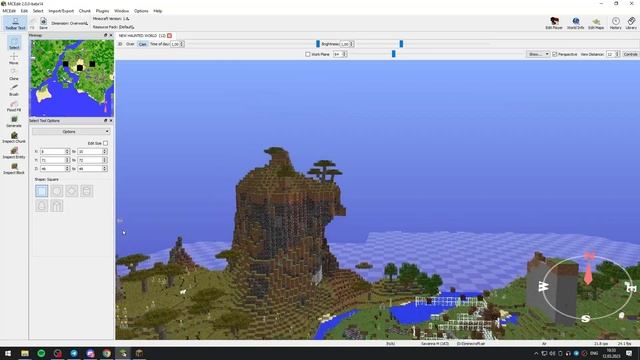This screenshot has height=360, width=640.
Task: Open the Library panel
Action: (631, 23)
